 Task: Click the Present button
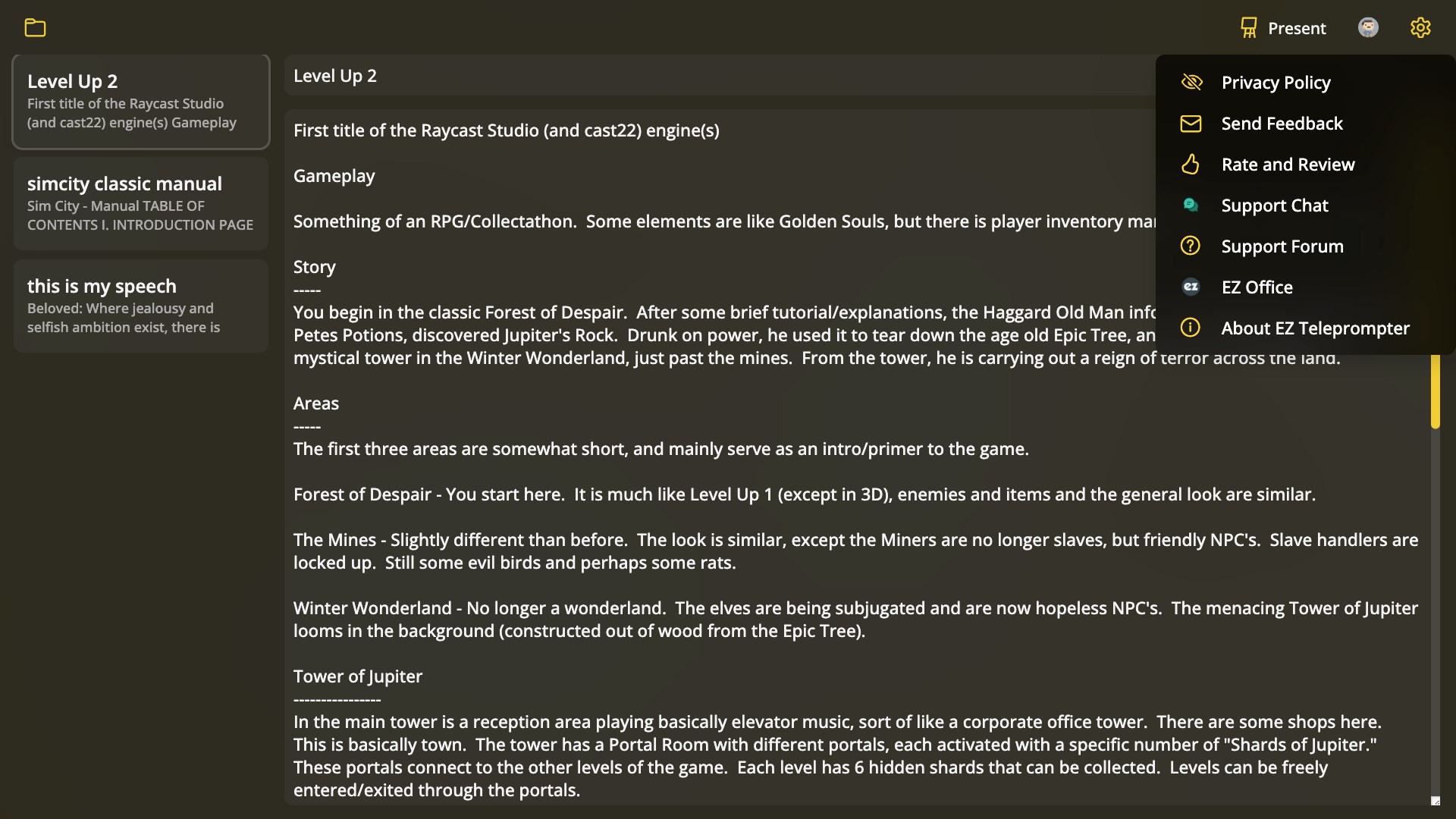(x=1282, y=27)
